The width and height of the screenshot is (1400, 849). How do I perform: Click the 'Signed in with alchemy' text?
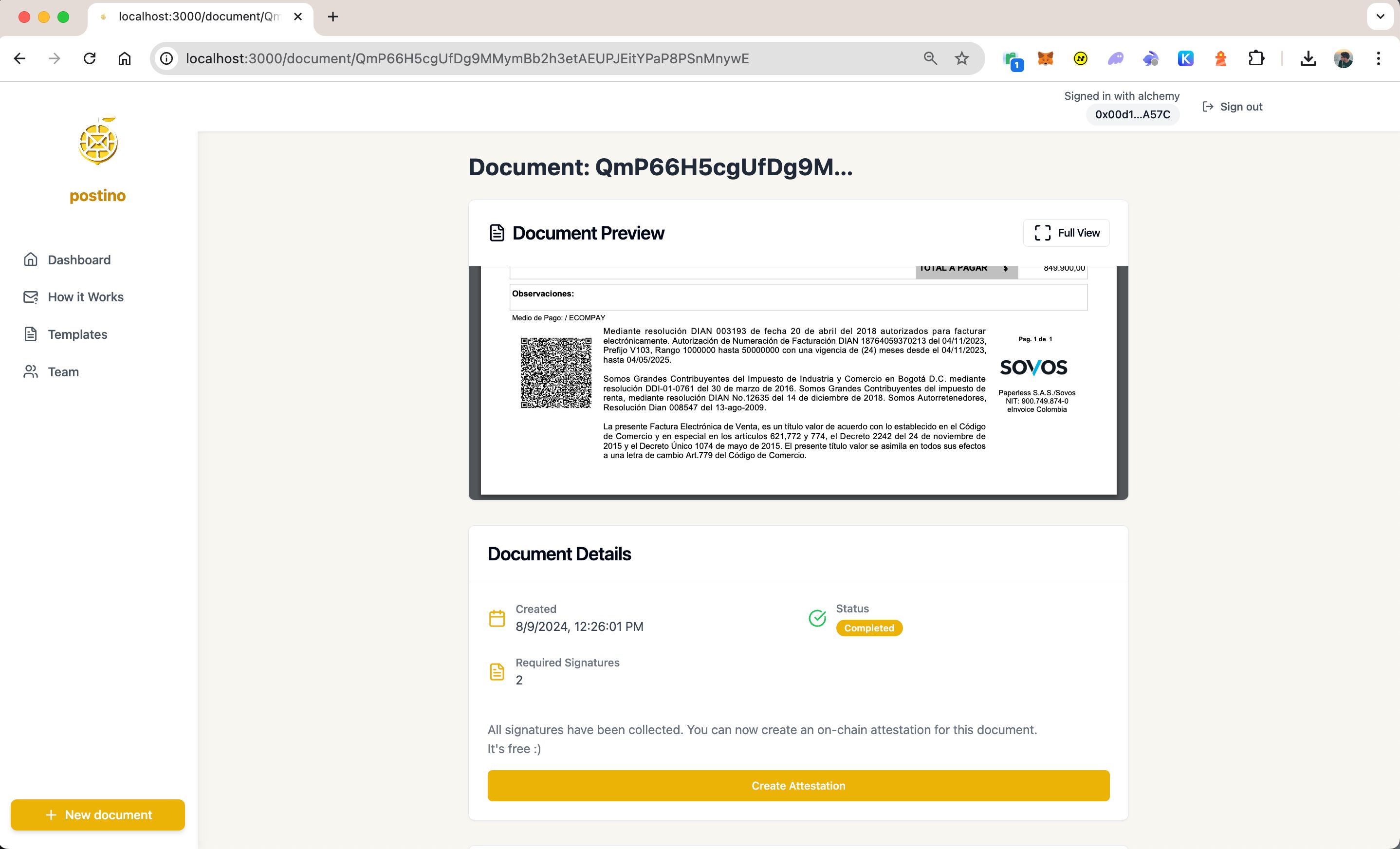[x=1122, y=96]
